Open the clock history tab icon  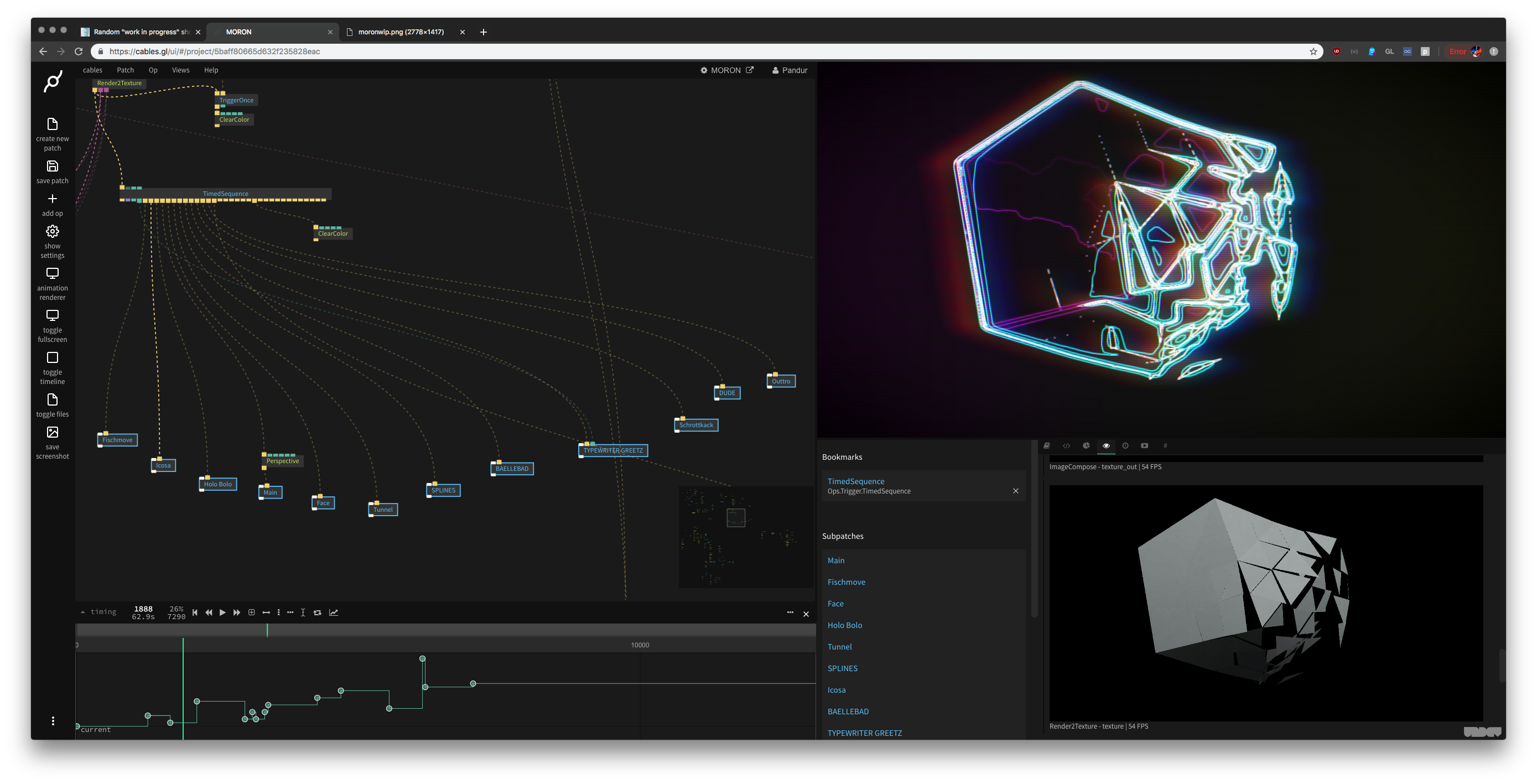pyautogui.click(x=1125, y=446)
